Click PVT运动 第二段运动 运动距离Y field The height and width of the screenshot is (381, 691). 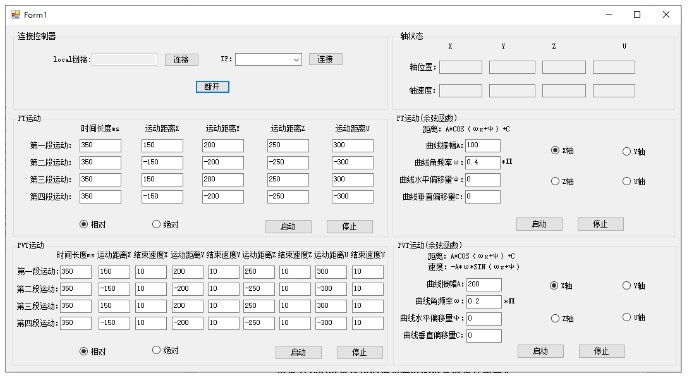click(188, 289)
